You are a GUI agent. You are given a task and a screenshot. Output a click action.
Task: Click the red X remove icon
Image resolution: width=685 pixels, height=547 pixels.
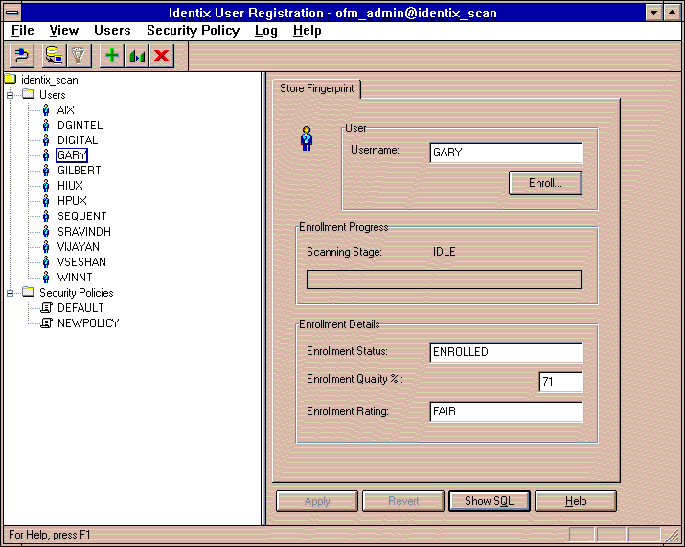click(x=161, y=56)
